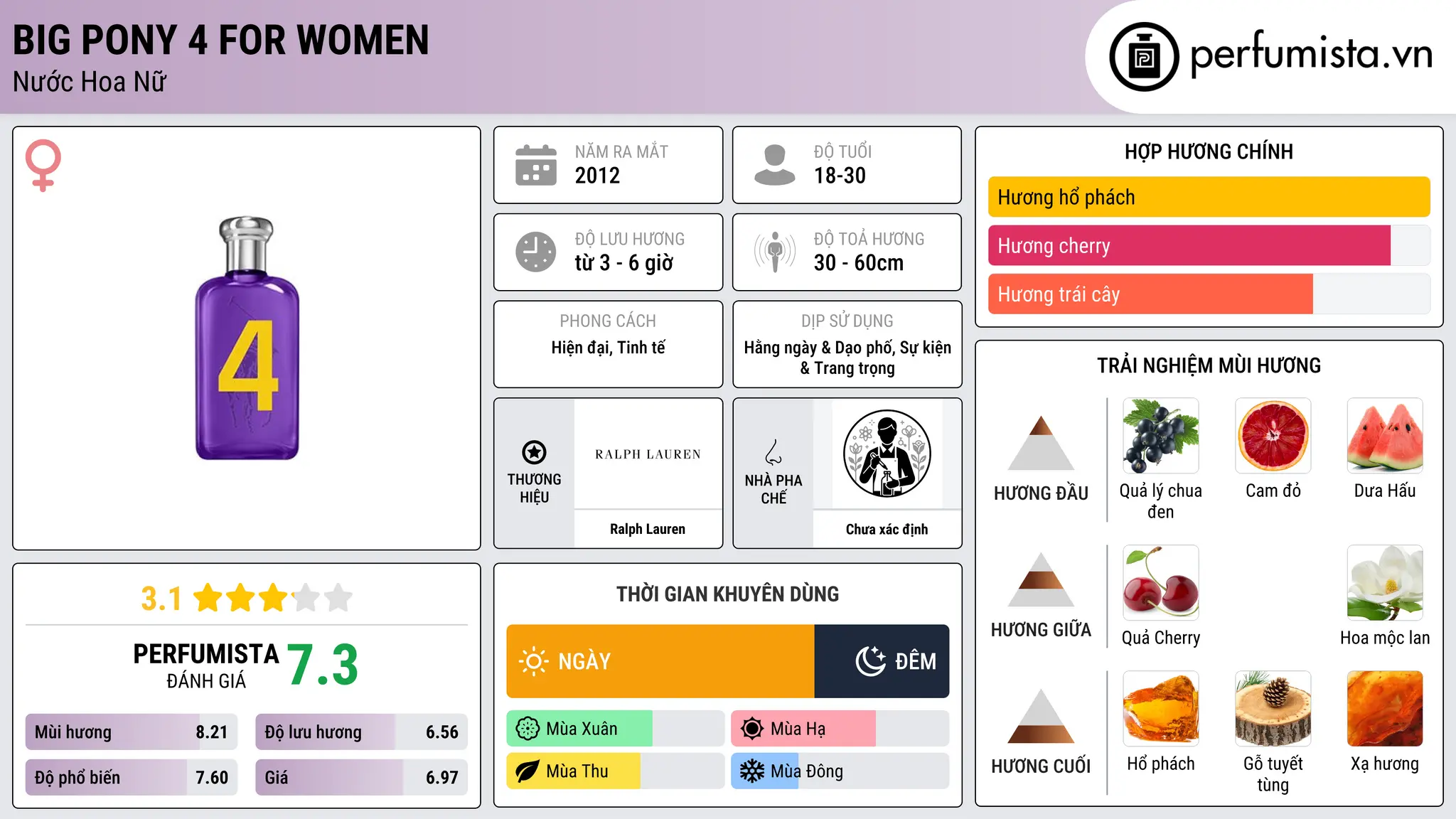The height and width of the screenshot is (819, 1456).
Task: Click the clock icon beside Độ lưu hương
Action: 536,252
